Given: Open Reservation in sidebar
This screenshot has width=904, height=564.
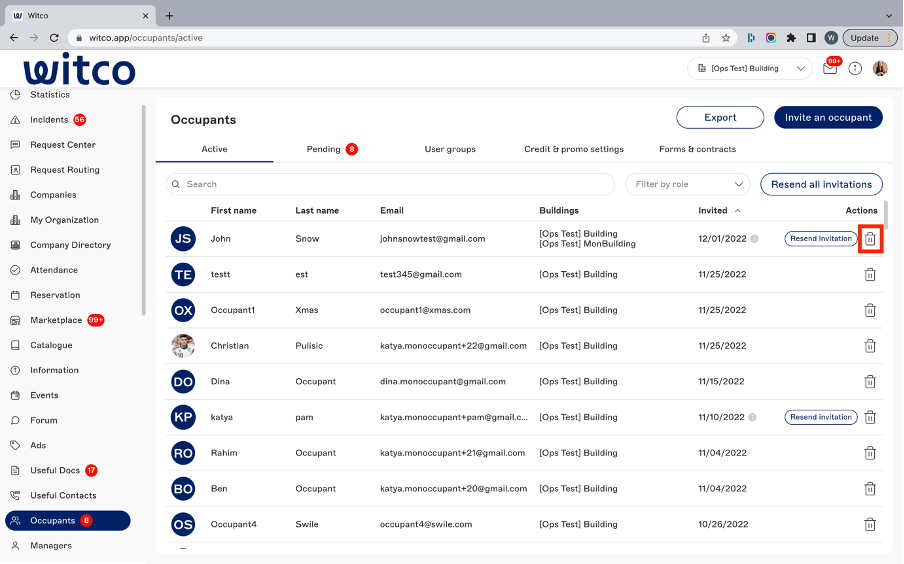Looking at the screenshot, I should click(55, 295).
